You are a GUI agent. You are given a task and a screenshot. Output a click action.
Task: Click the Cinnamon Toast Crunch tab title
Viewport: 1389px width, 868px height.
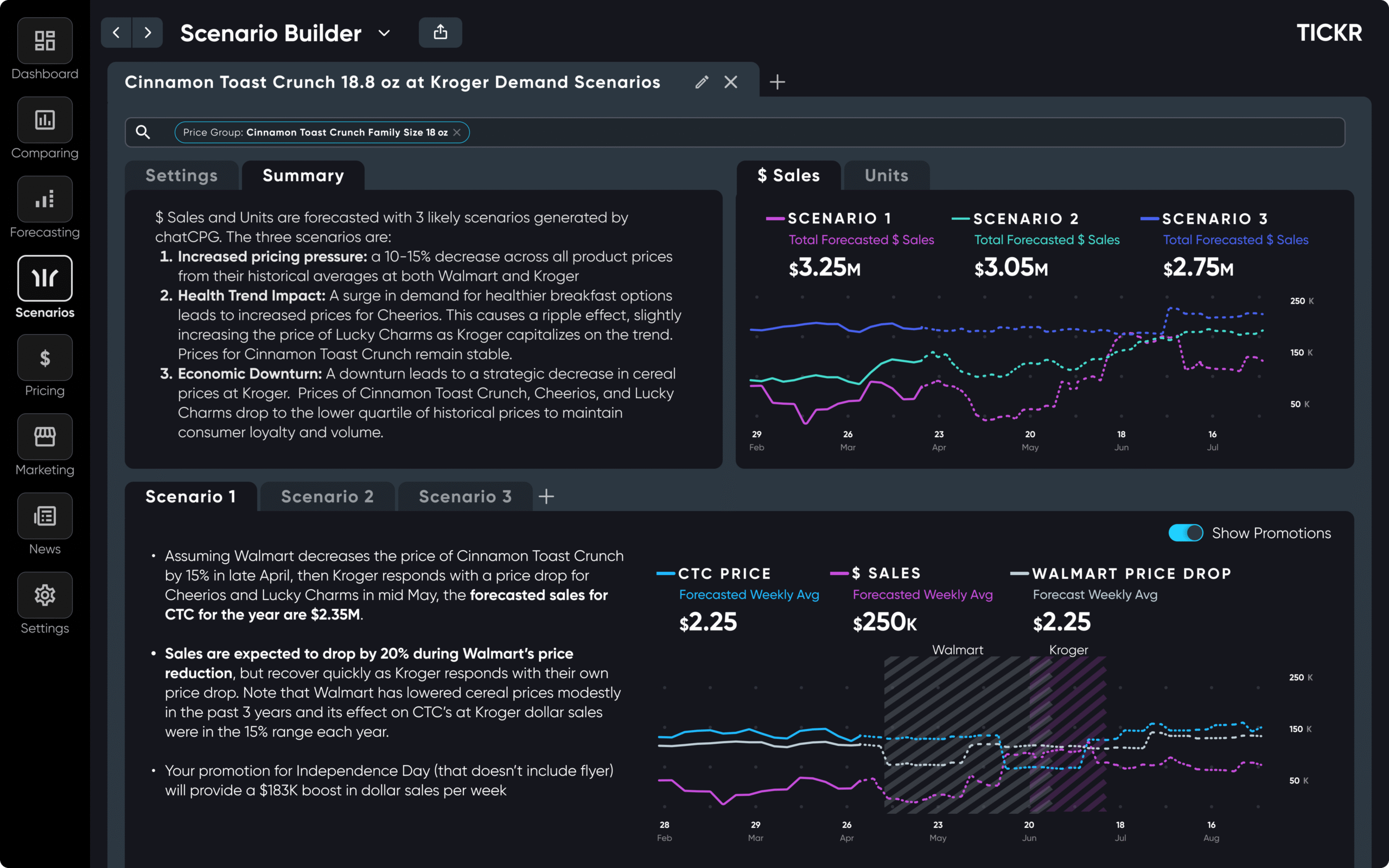click(x=393, y=82)
